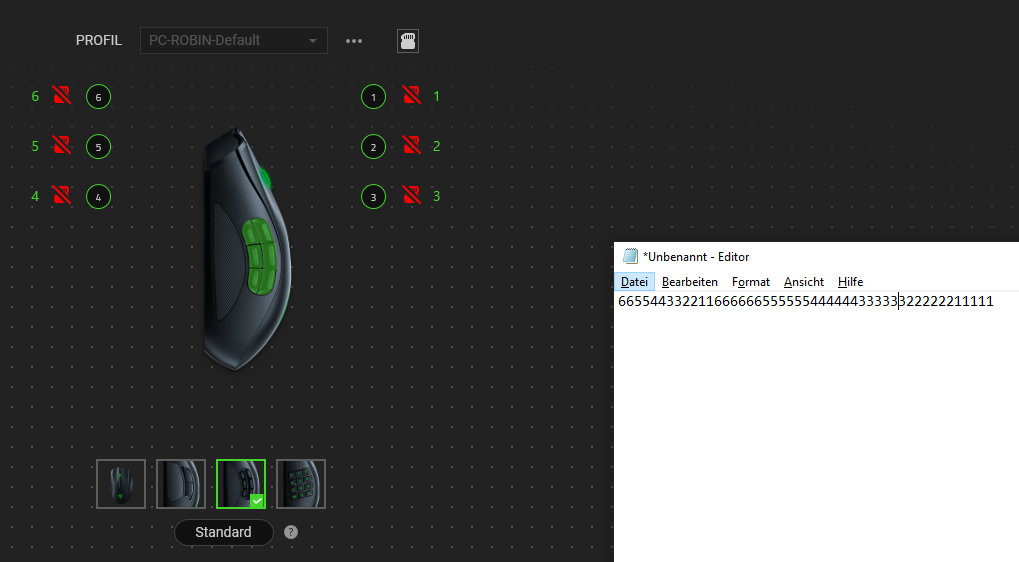Click the green label 1 on the right
The image size is (1019, 562).
[x=437, y=96]
